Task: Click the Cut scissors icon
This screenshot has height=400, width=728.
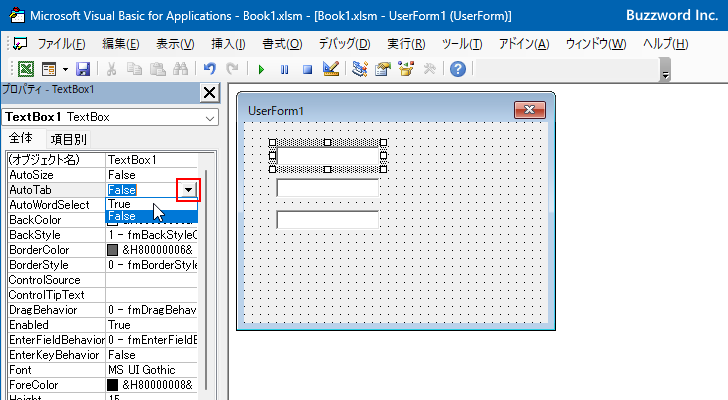Action: (111, 69)
